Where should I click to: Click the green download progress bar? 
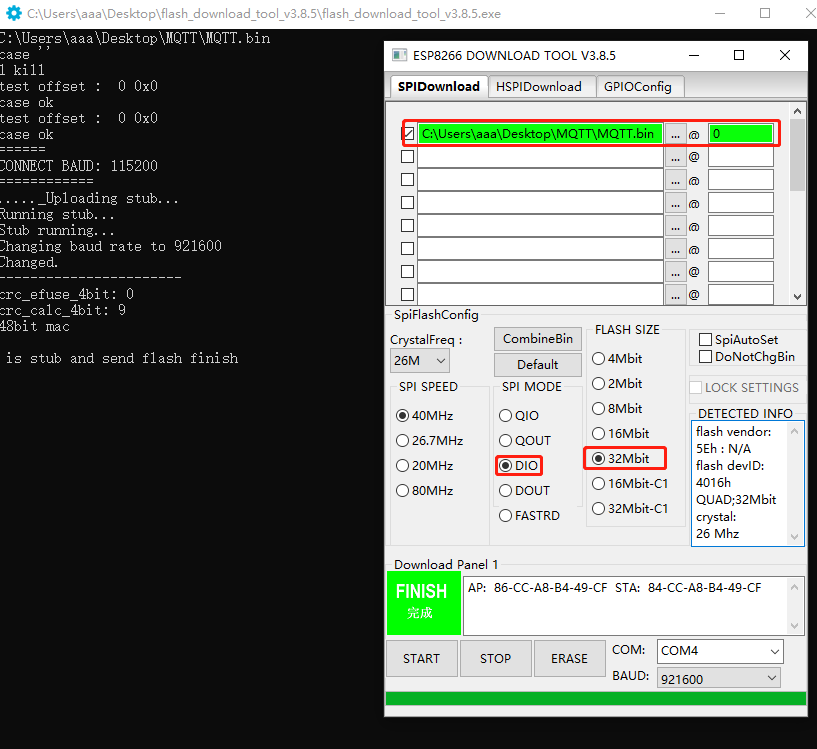596,698
